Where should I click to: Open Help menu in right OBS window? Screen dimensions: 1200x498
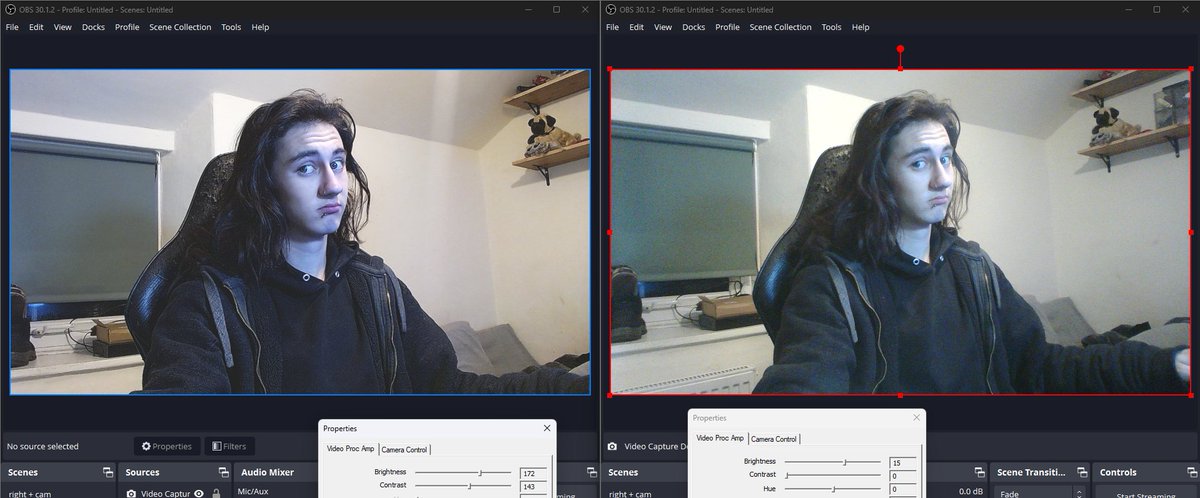860,27
